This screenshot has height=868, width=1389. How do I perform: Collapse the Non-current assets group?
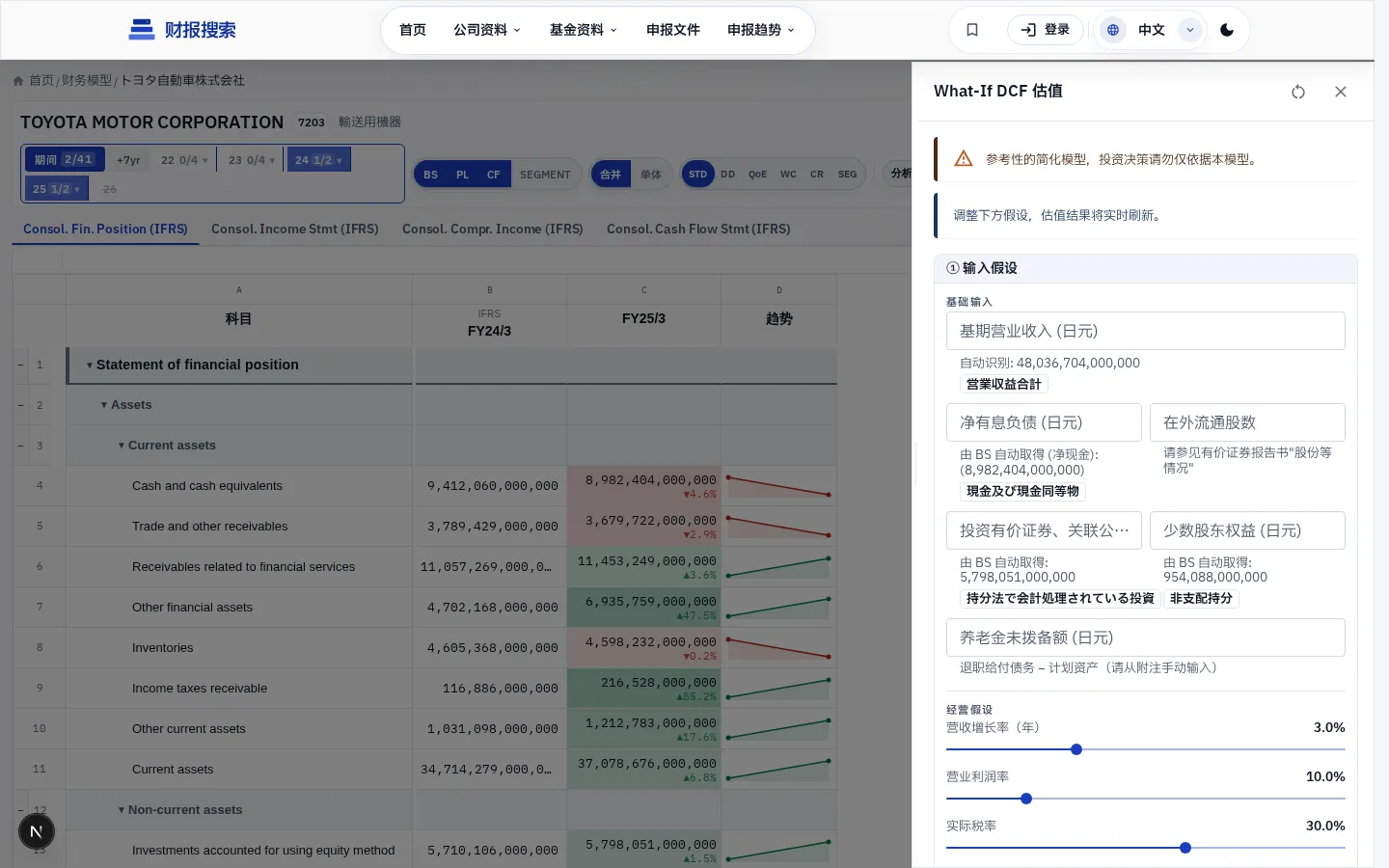122,810
